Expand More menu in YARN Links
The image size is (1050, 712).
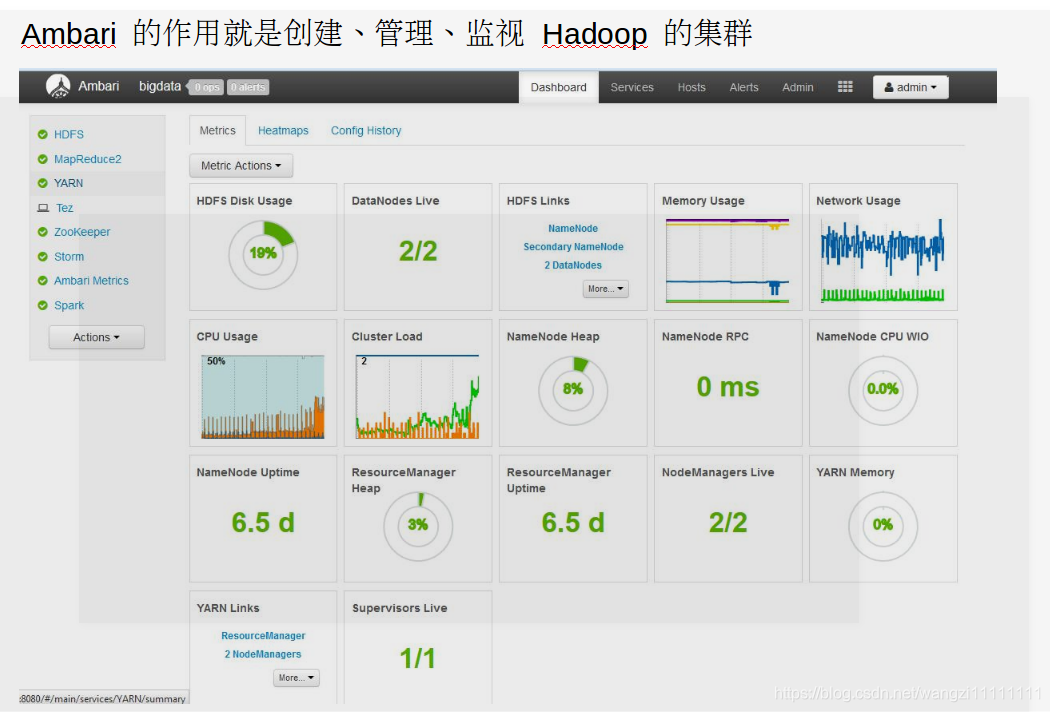296,678
